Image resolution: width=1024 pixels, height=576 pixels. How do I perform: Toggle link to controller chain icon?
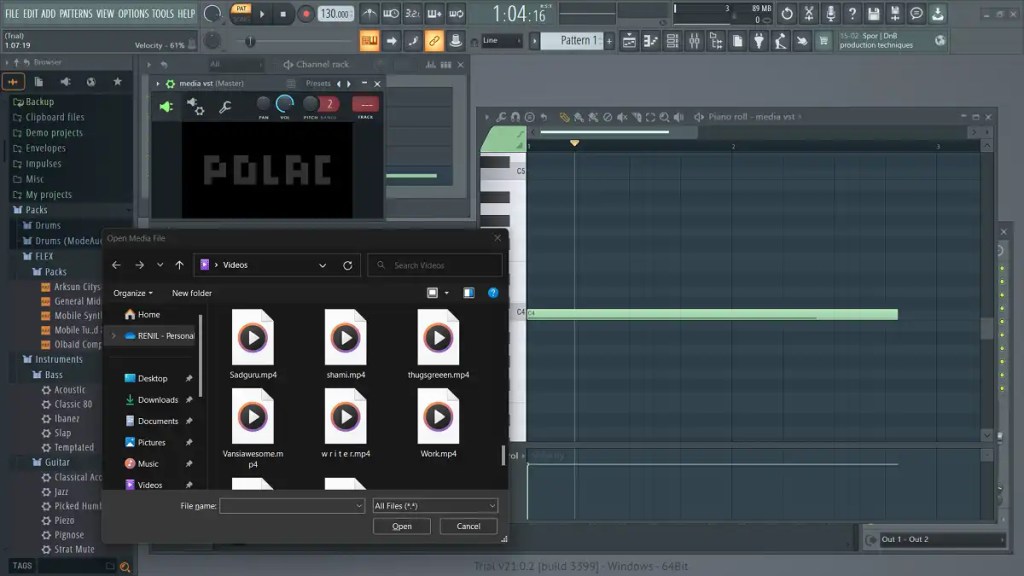click(x=434, y=40)
